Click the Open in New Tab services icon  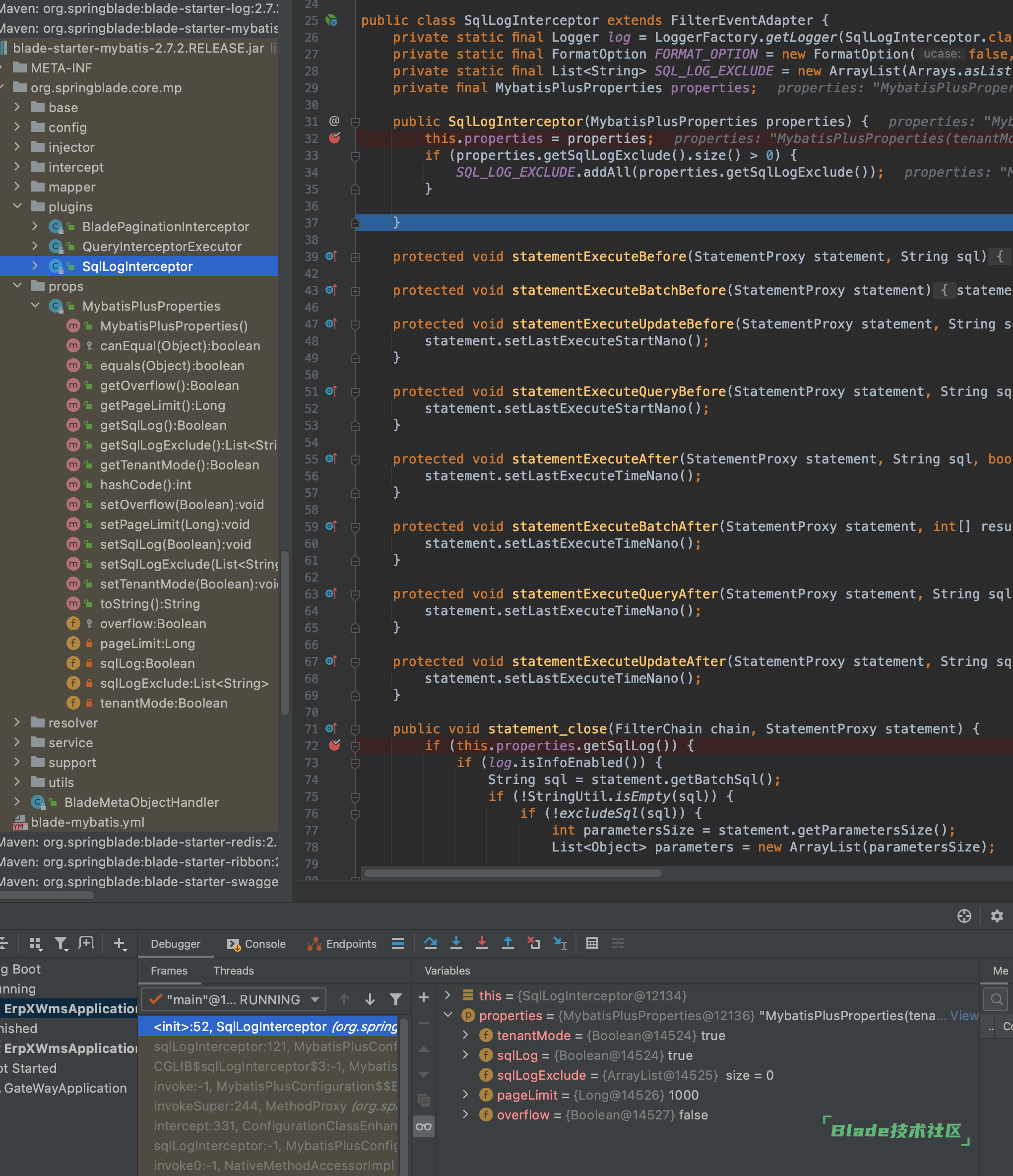point(86,943)
